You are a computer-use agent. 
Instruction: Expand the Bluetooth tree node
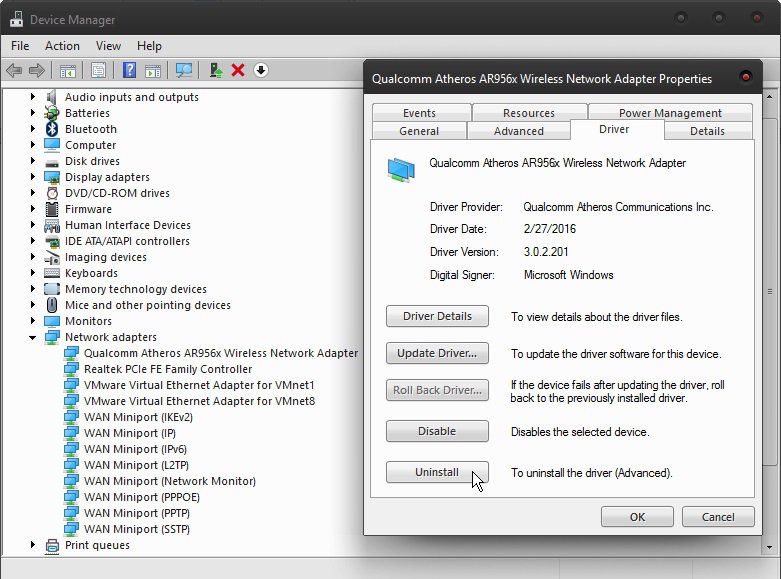pyautogui.click(x=33, y=129)
